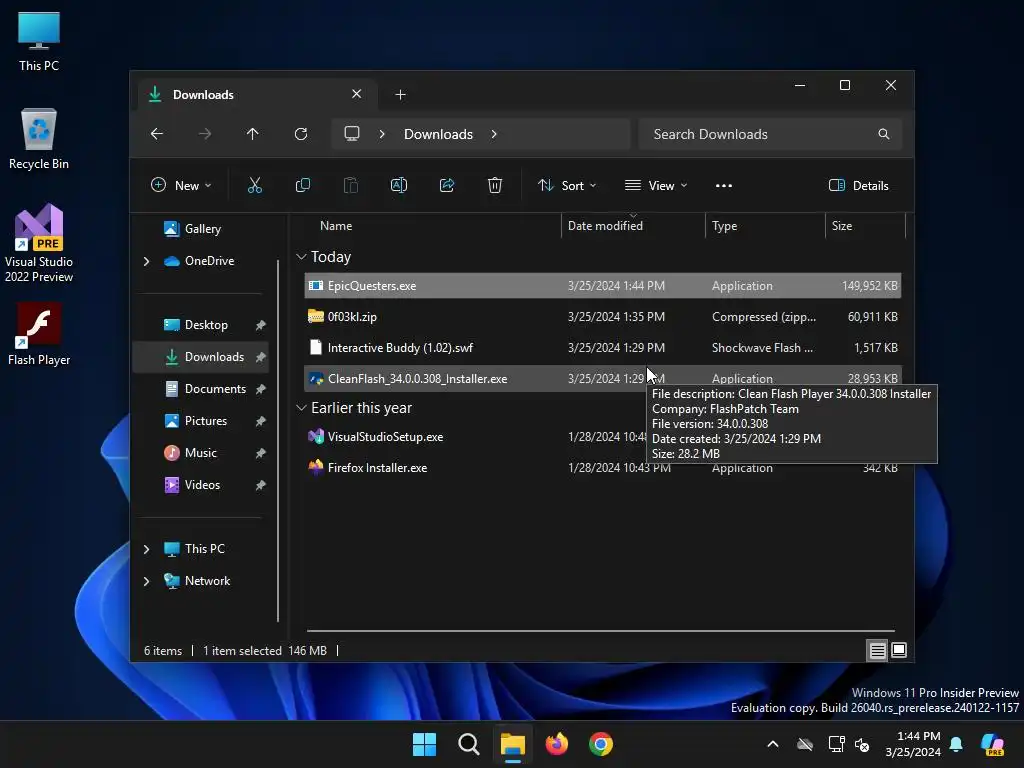This screenshot has height=768, width=1024.
Task: Click the PC icon in the address bar
Action: pos(352,134)
